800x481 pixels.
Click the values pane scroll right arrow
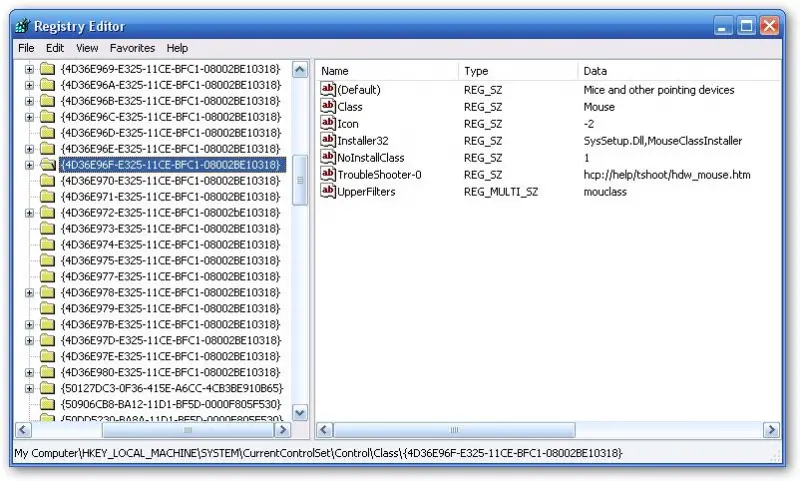(771, 430)
